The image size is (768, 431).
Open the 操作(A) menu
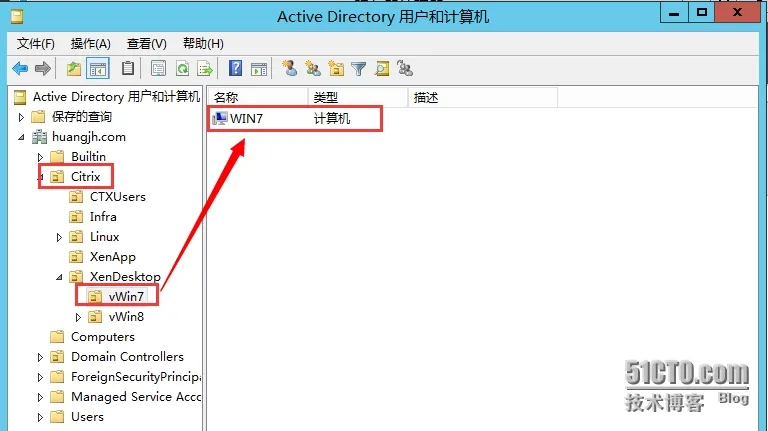point(91,44)
